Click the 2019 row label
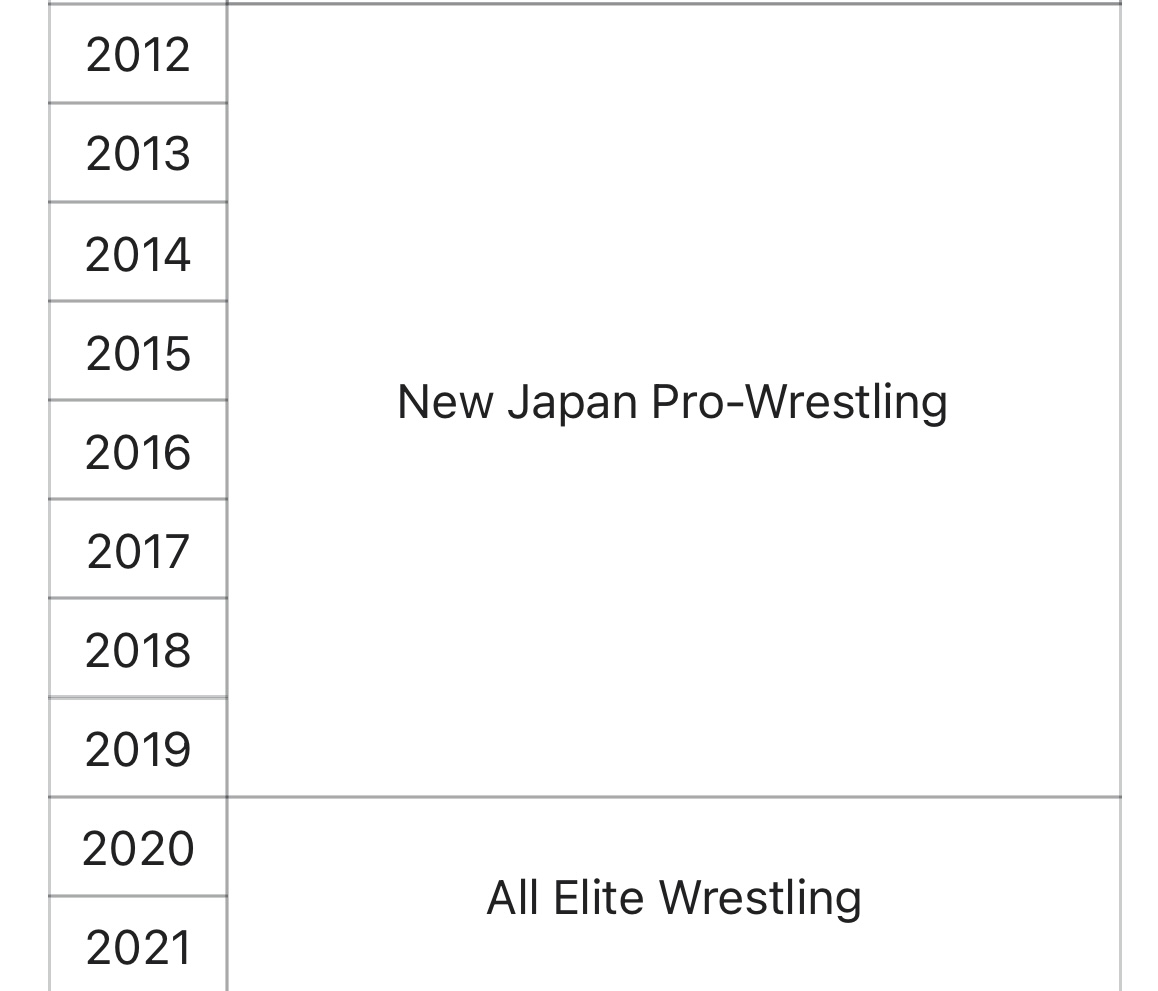 [138, 749]
